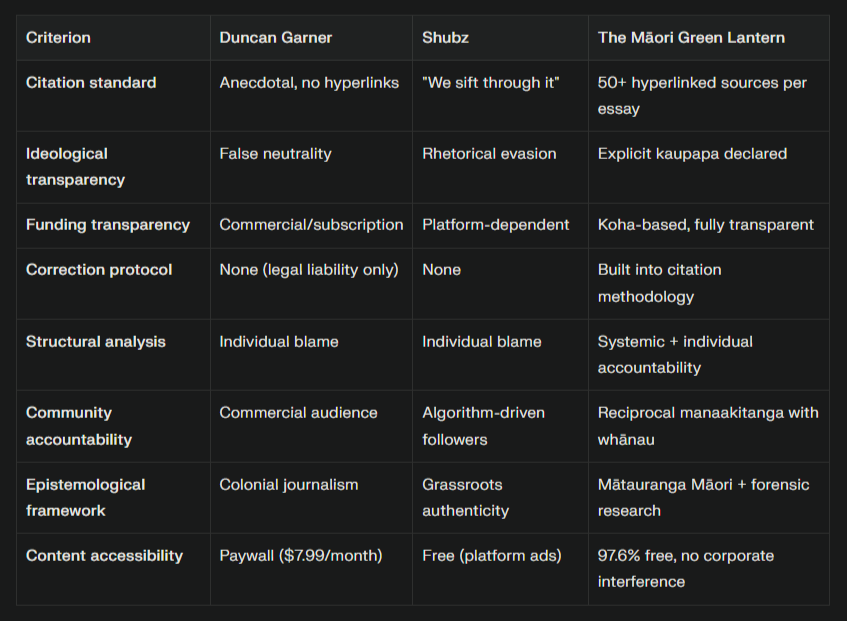Viewport: 847px width, 621px height.
Task: Select the Content accessibility row label
Action: (104, 556)
